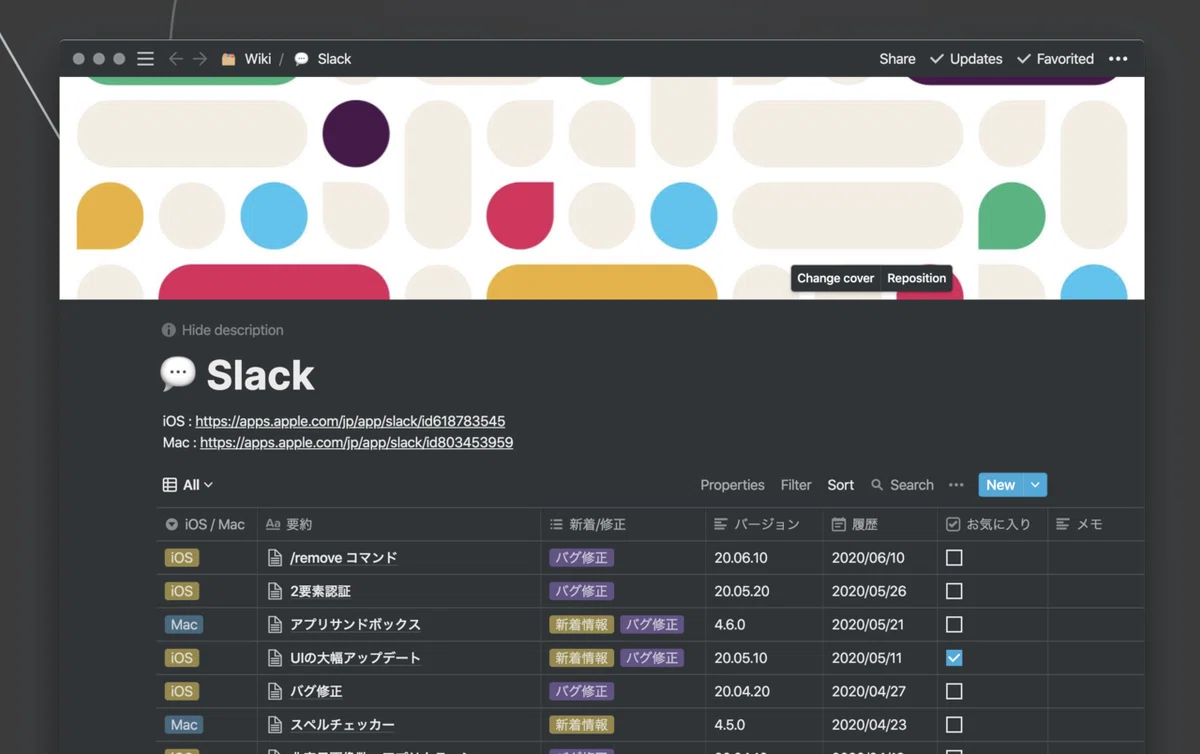Click the Wiki folder icon in breadcrumb

tap(229, 59)
